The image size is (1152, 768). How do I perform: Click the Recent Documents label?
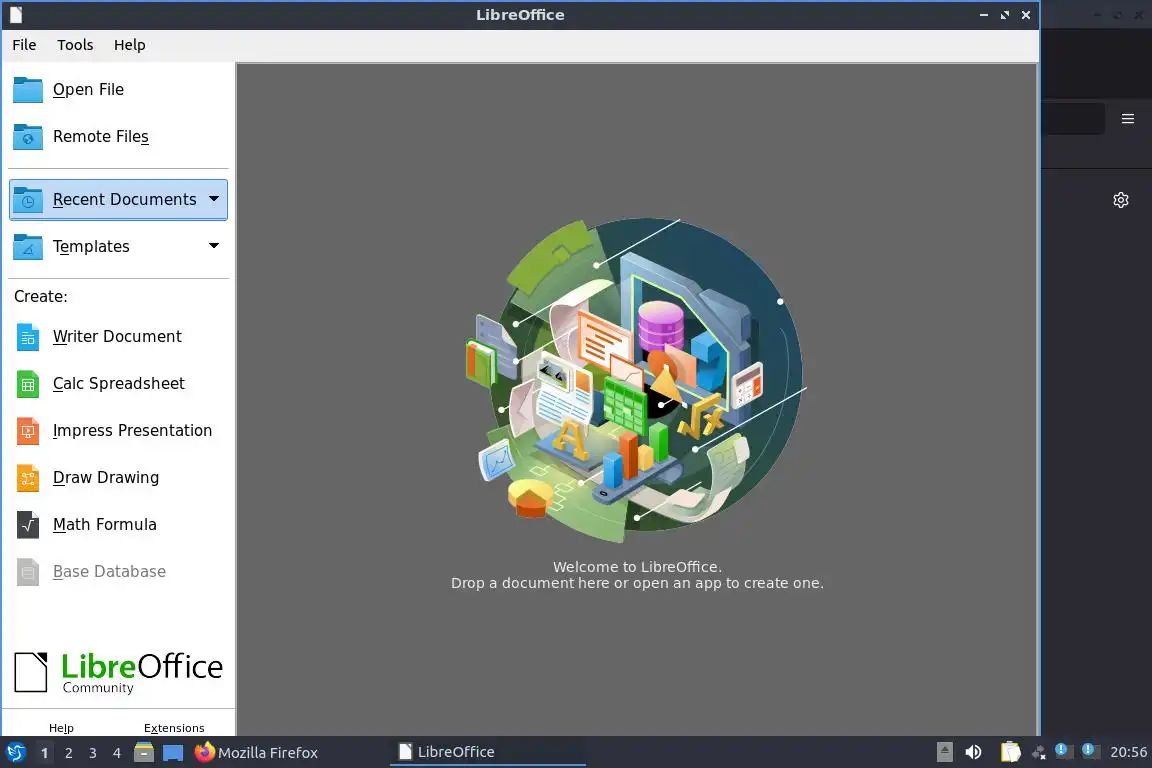point(125,200)
